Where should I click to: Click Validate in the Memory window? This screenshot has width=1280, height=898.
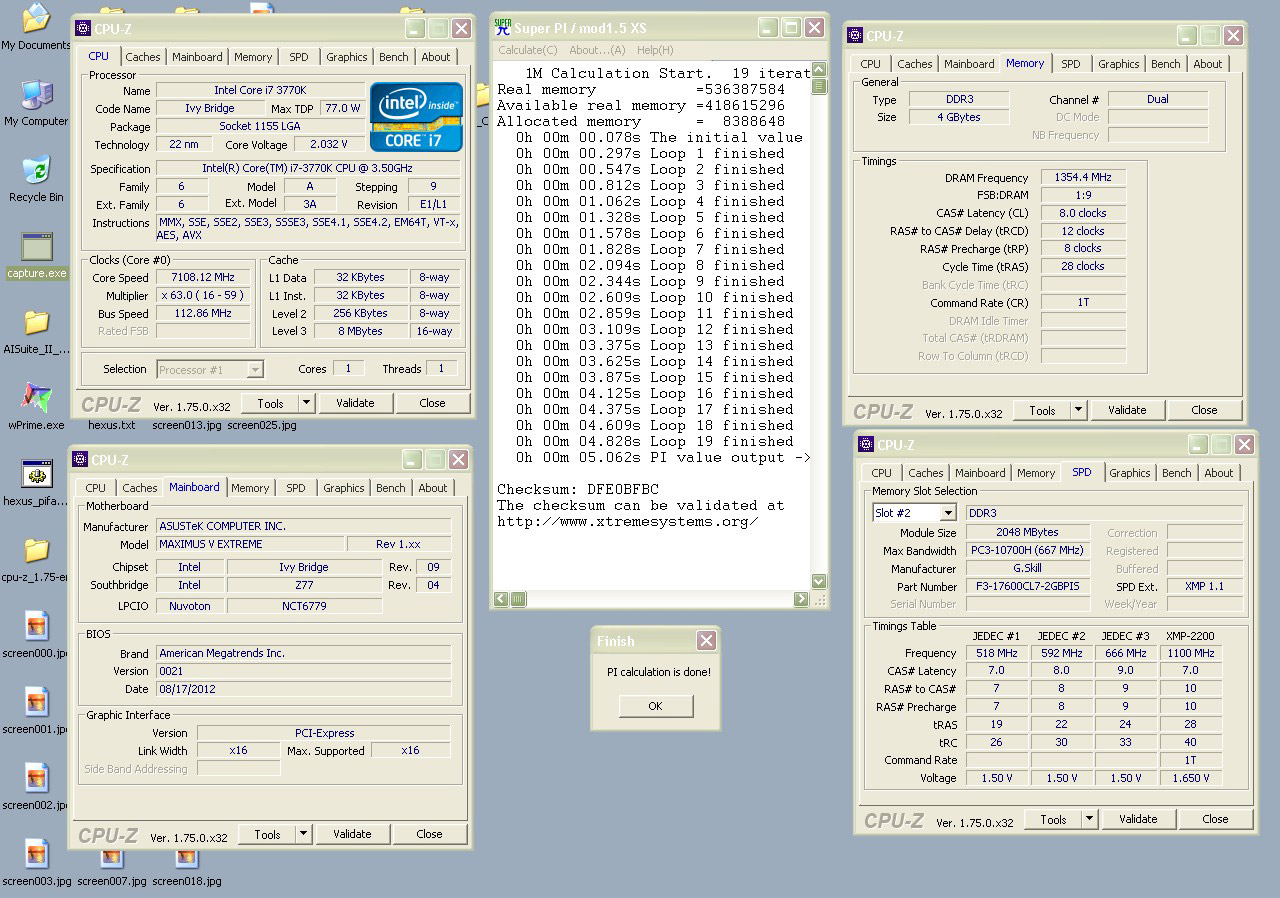1127,410
